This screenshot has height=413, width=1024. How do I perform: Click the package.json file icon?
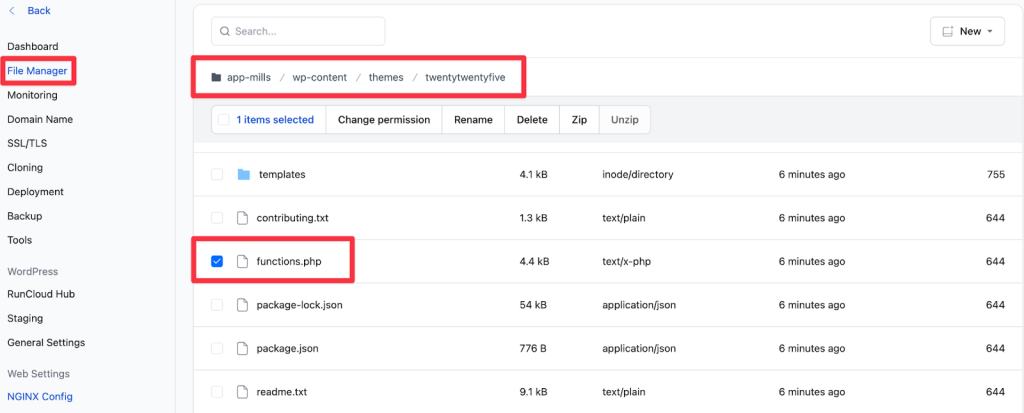241,348
